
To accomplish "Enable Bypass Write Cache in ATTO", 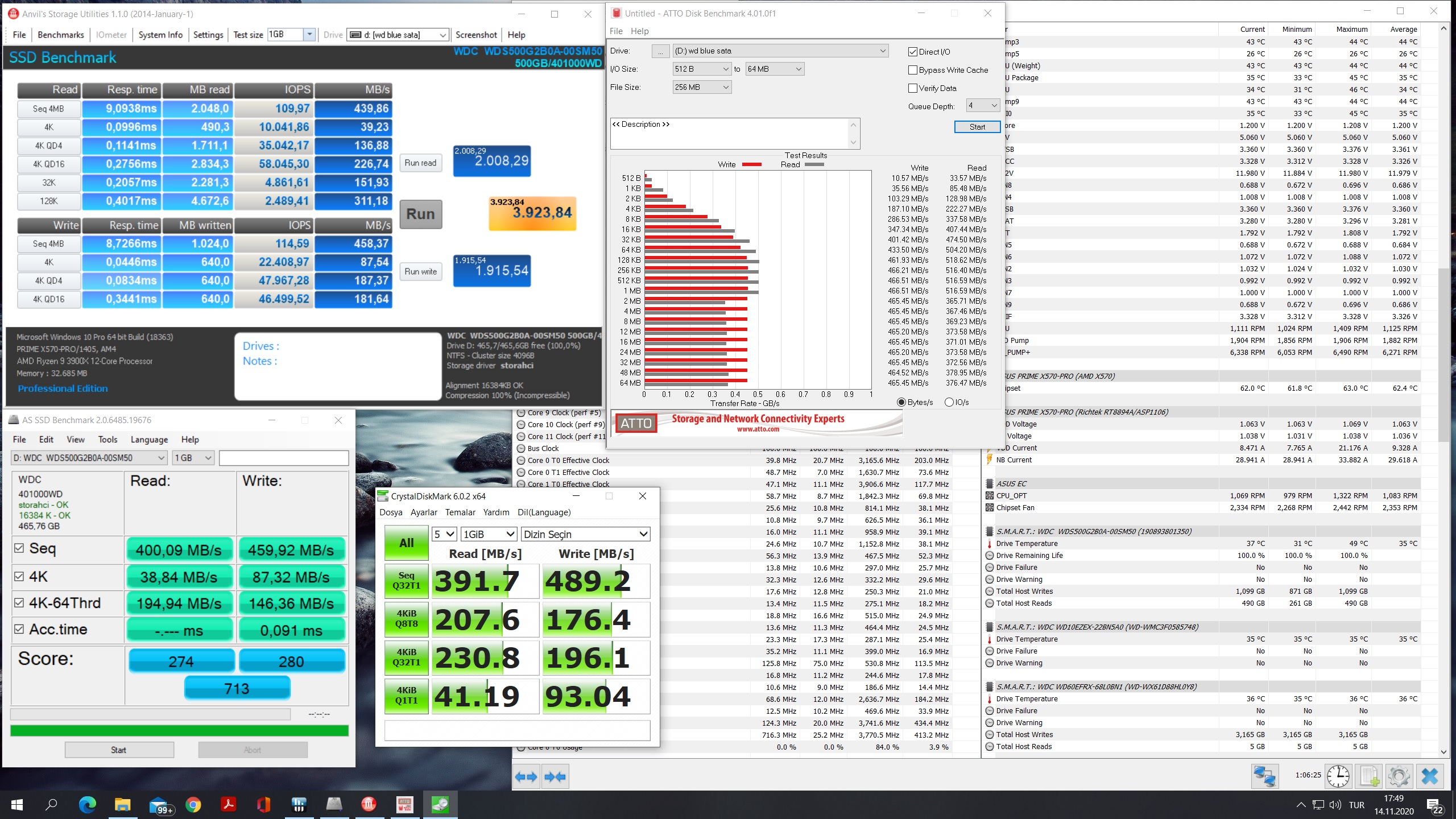I will pos(913,70).
